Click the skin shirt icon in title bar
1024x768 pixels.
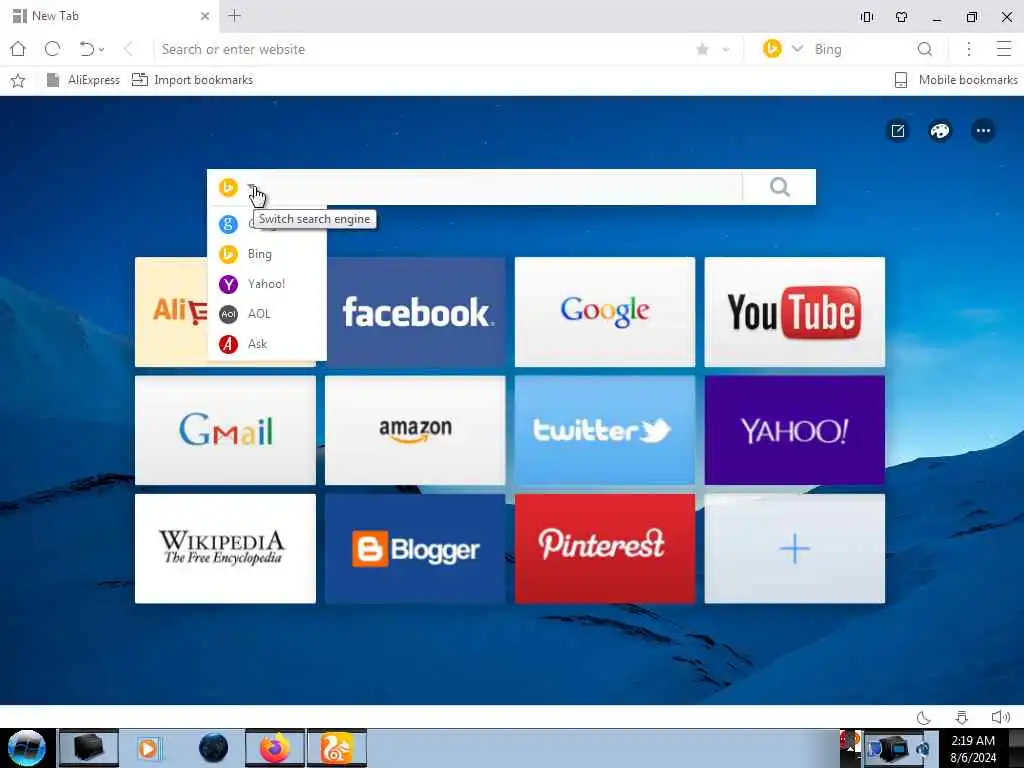[901, 17]
